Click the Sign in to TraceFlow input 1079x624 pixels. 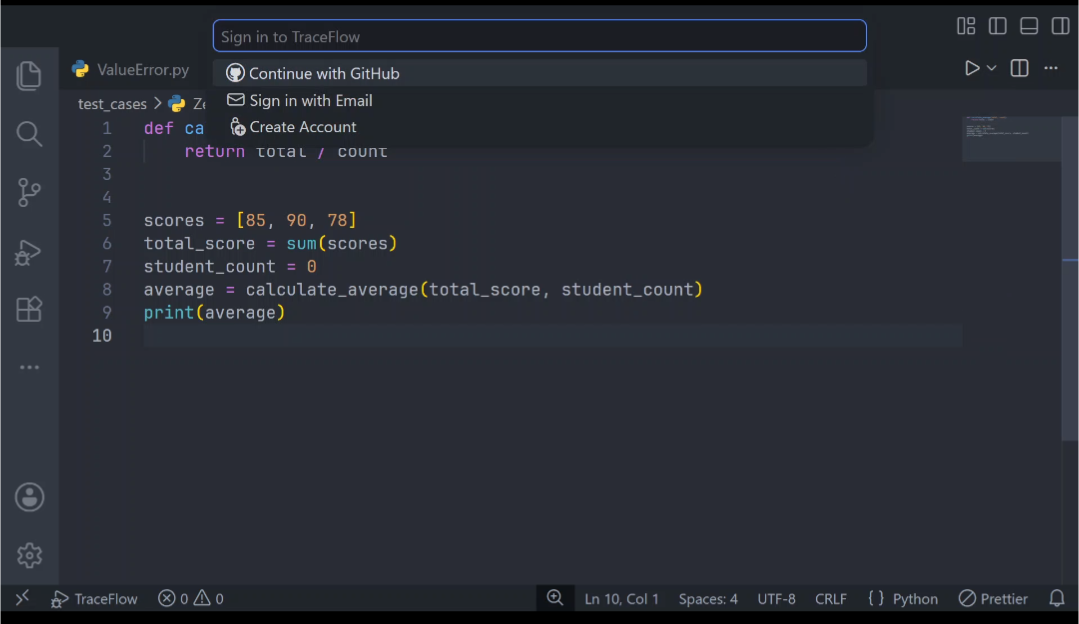[540, 36]
